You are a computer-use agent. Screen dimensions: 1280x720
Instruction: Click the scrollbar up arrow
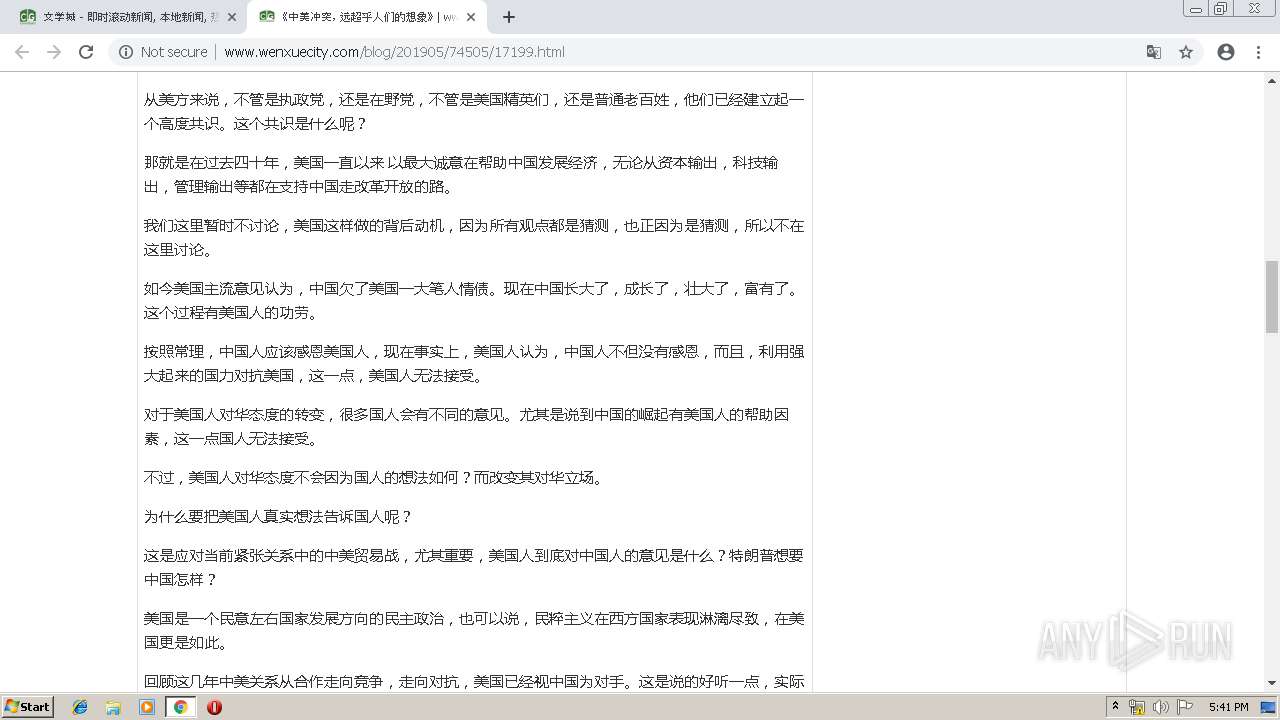[1272, 79]
